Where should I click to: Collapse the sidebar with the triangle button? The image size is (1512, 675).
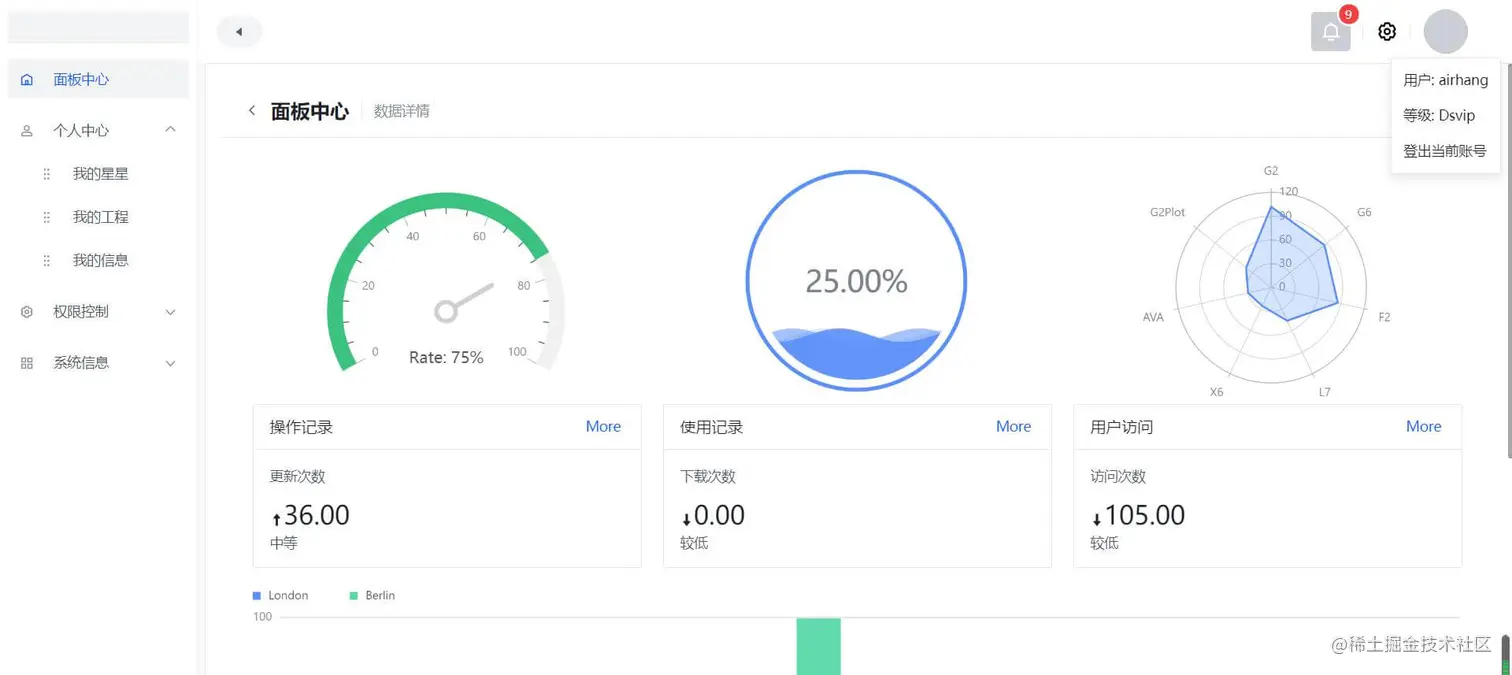coord(239,32)
